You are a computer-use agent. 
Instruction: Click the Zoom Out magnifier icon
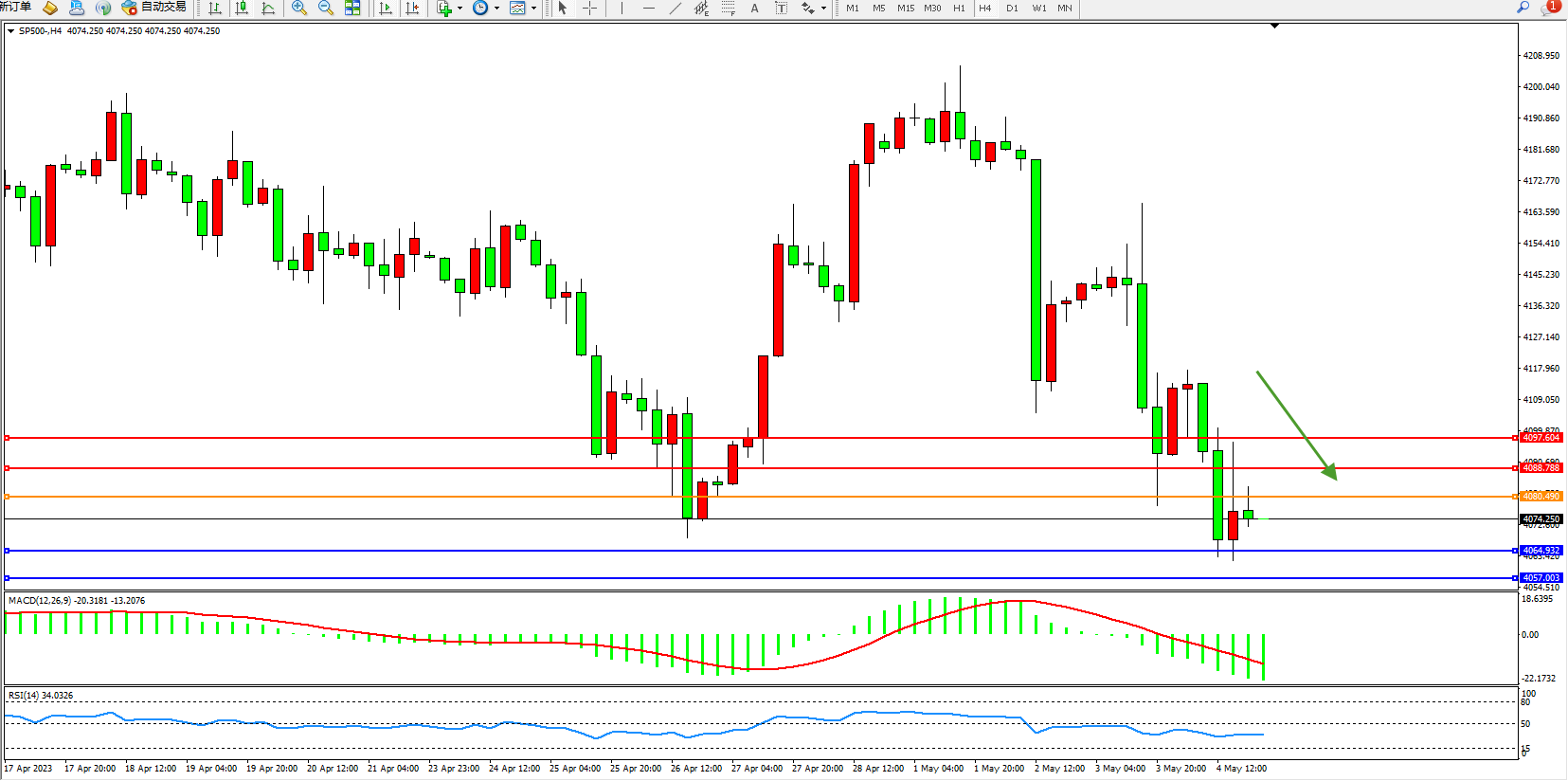pos(326,9)
